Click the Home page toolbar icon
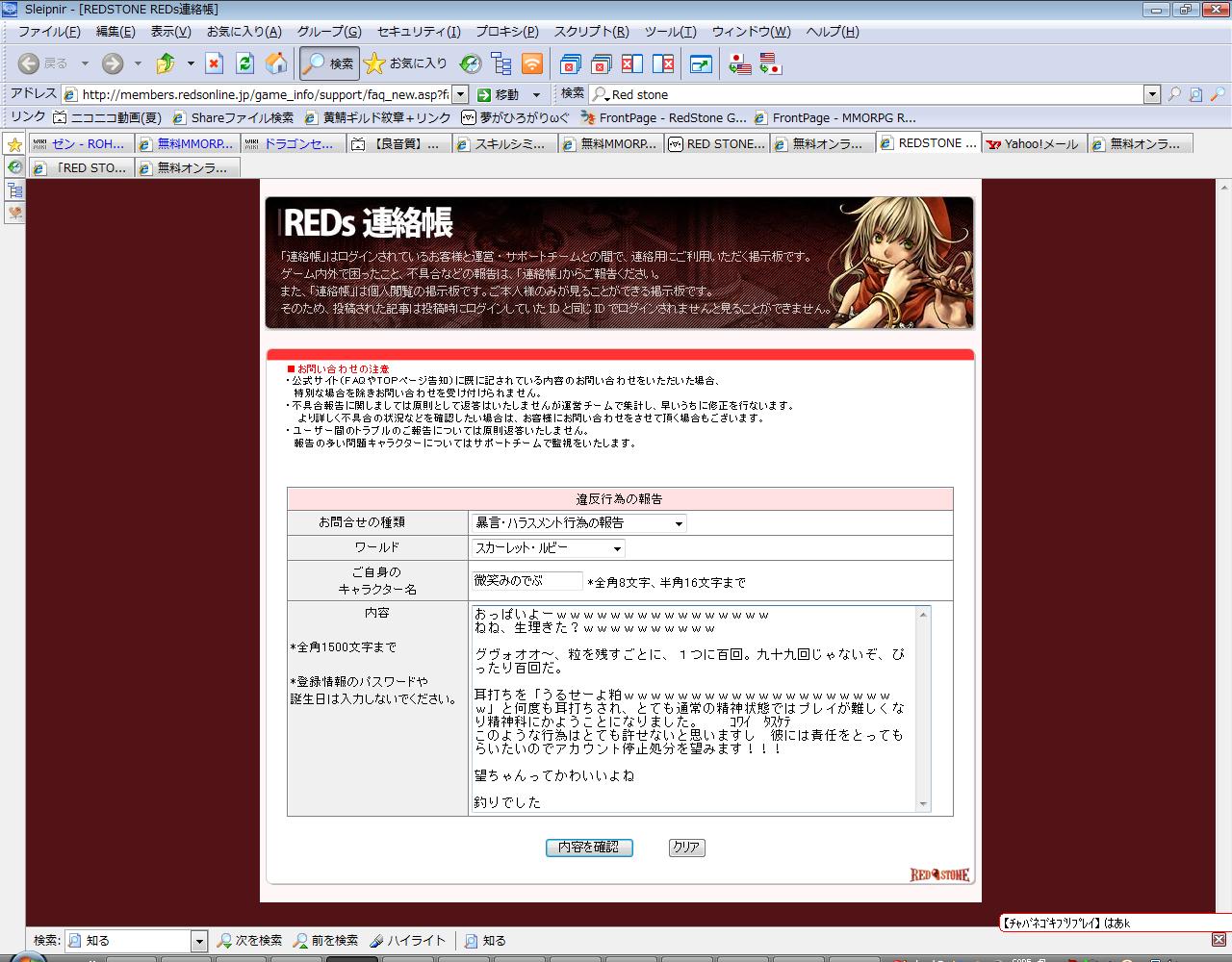1232x962 pixels. point(275,63)
